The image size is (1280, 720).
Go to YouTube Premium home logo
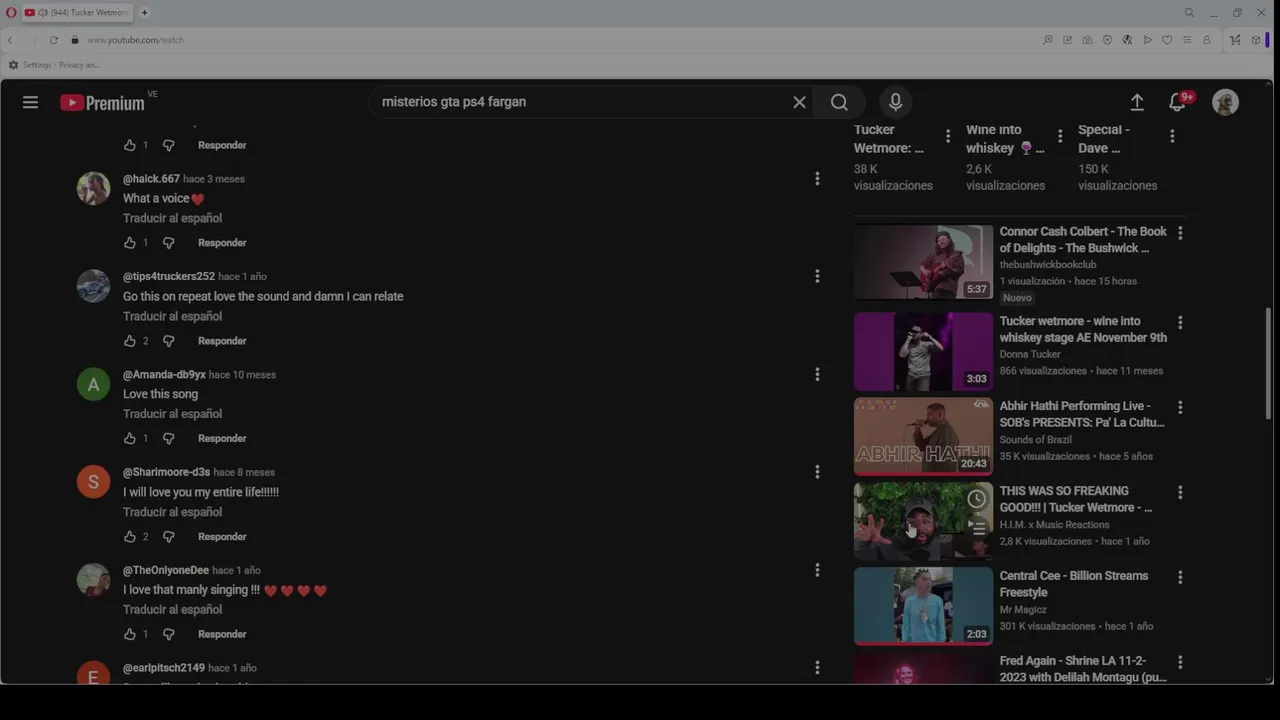pyautogui.click(x=102, y=103)
